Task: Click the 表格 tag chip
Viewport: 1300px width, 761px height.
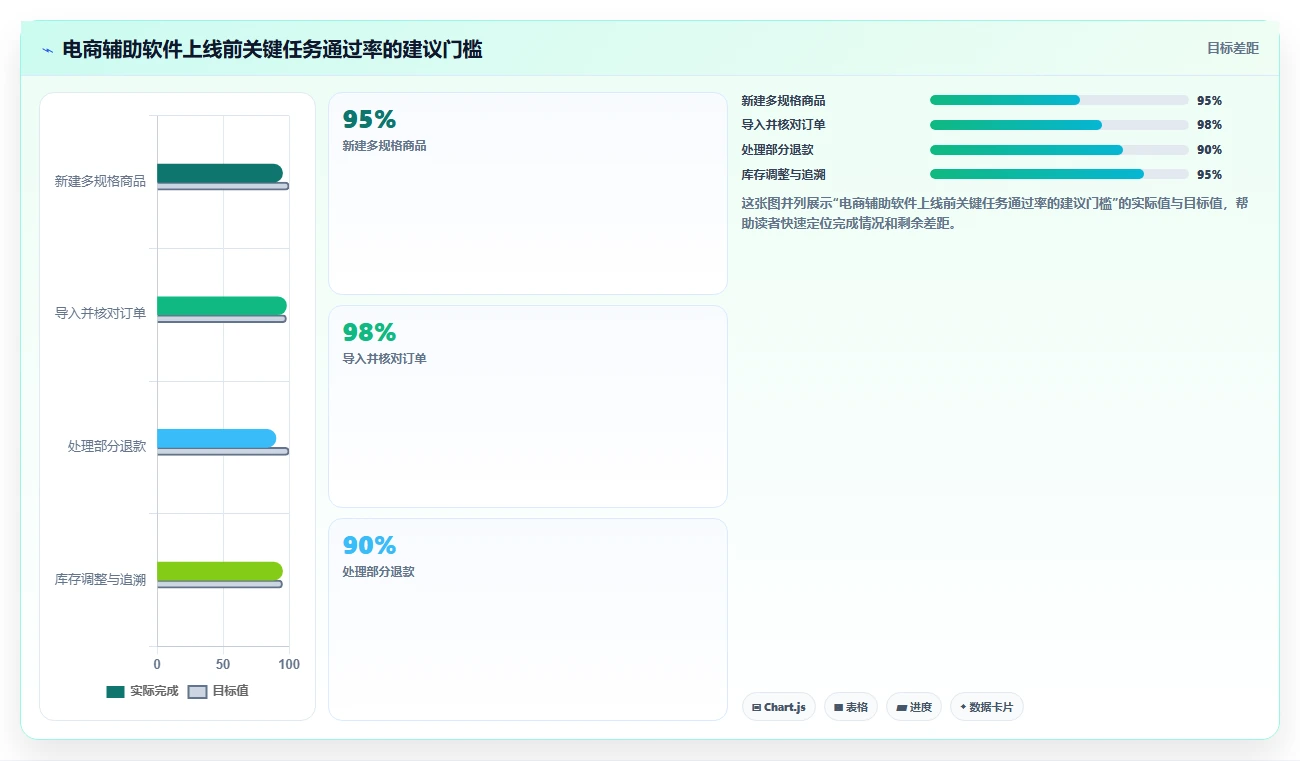Action: [x=851, y=707]
